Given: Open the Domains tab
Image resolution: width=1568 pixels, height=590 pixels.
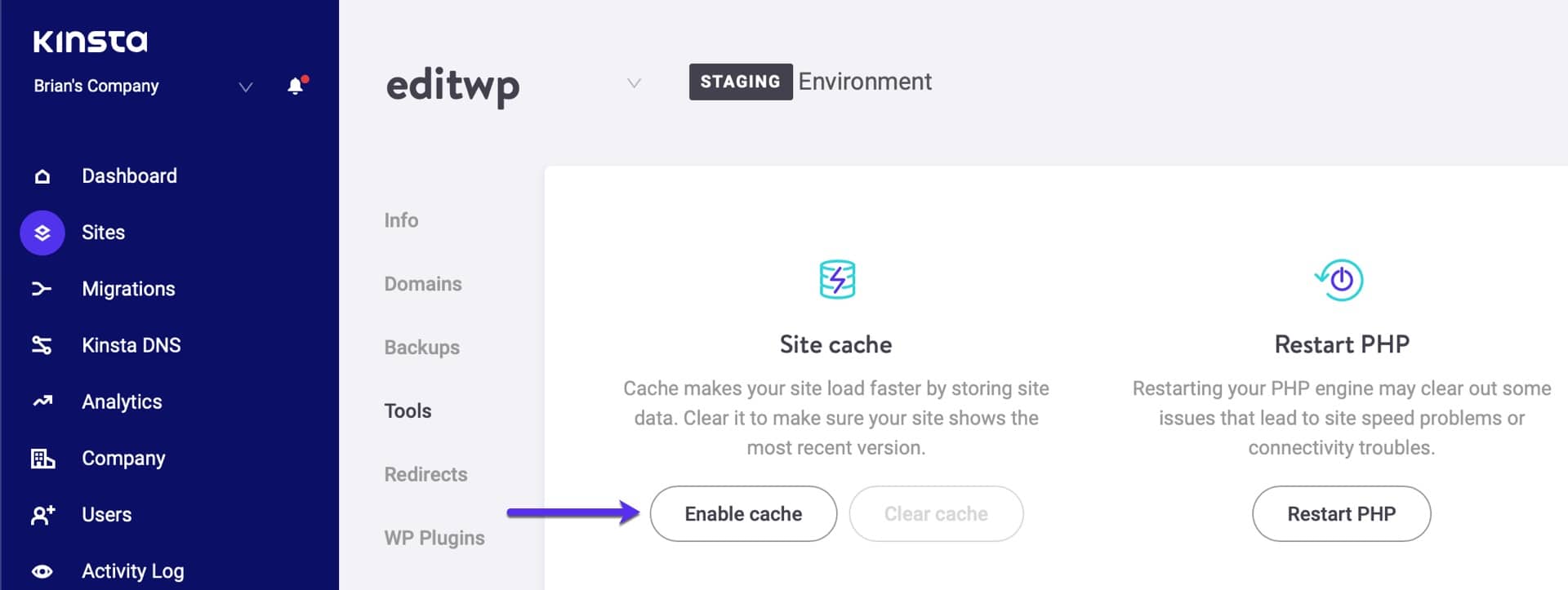Looking at the screenshot, I should [x=423, y=284].
